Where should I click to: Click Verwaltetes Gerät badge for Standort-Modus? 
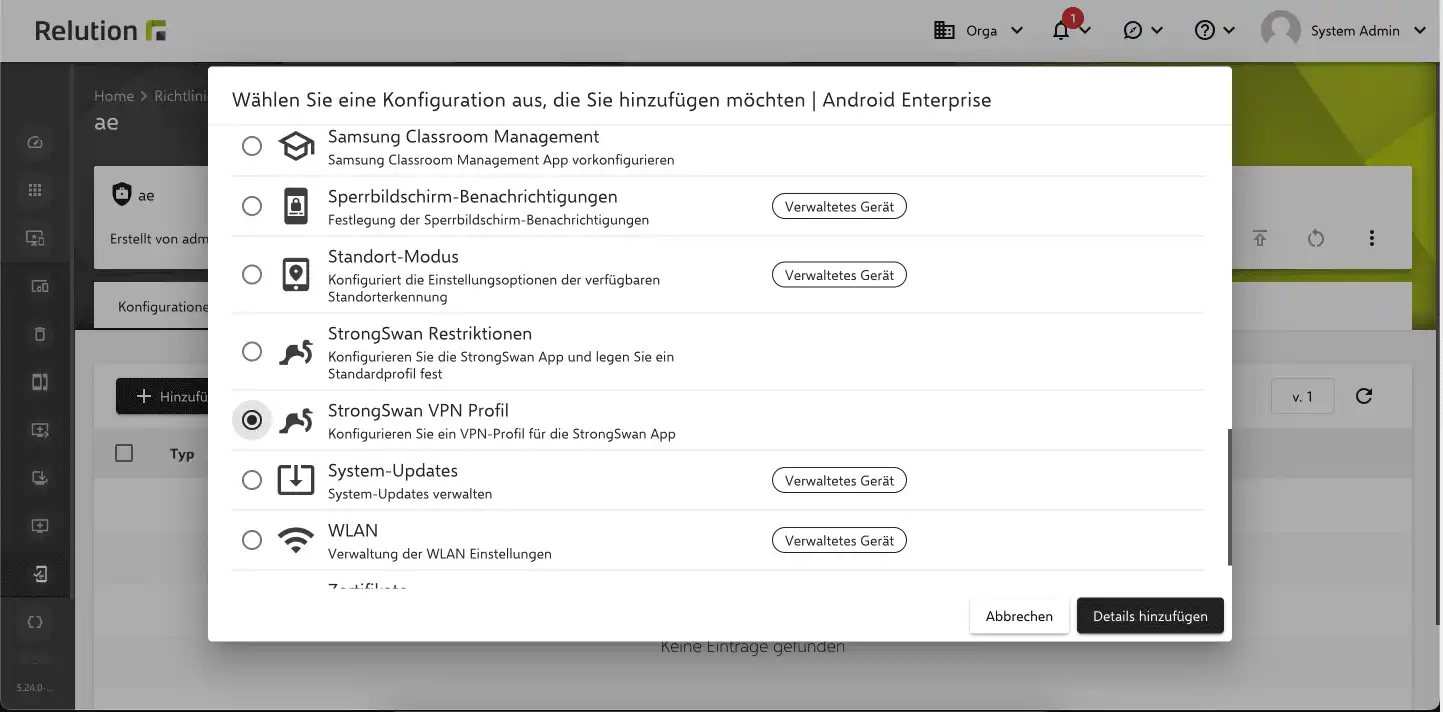[x=839, y=274]
